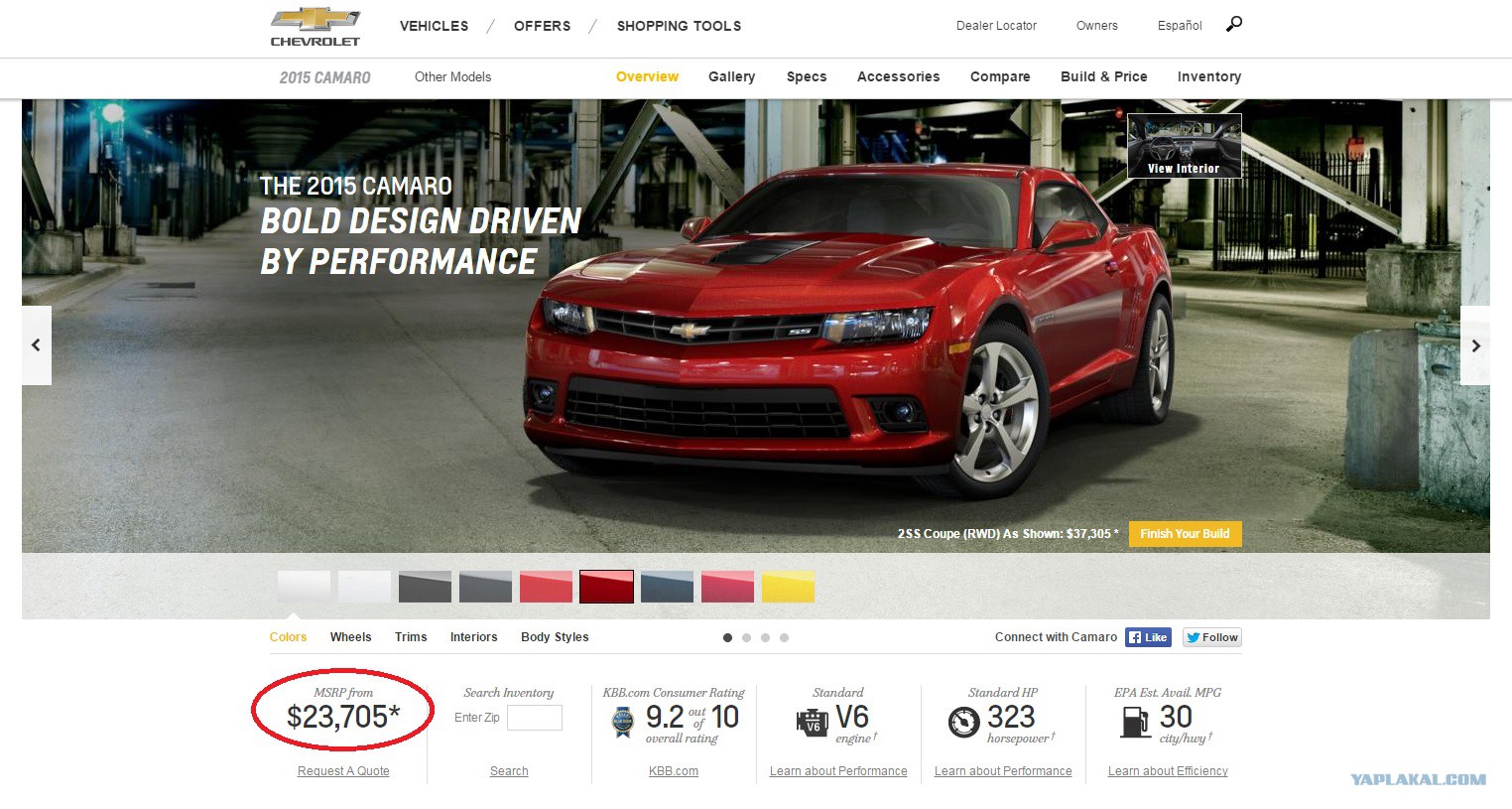Switch to the Trims tab

point(411,637)
